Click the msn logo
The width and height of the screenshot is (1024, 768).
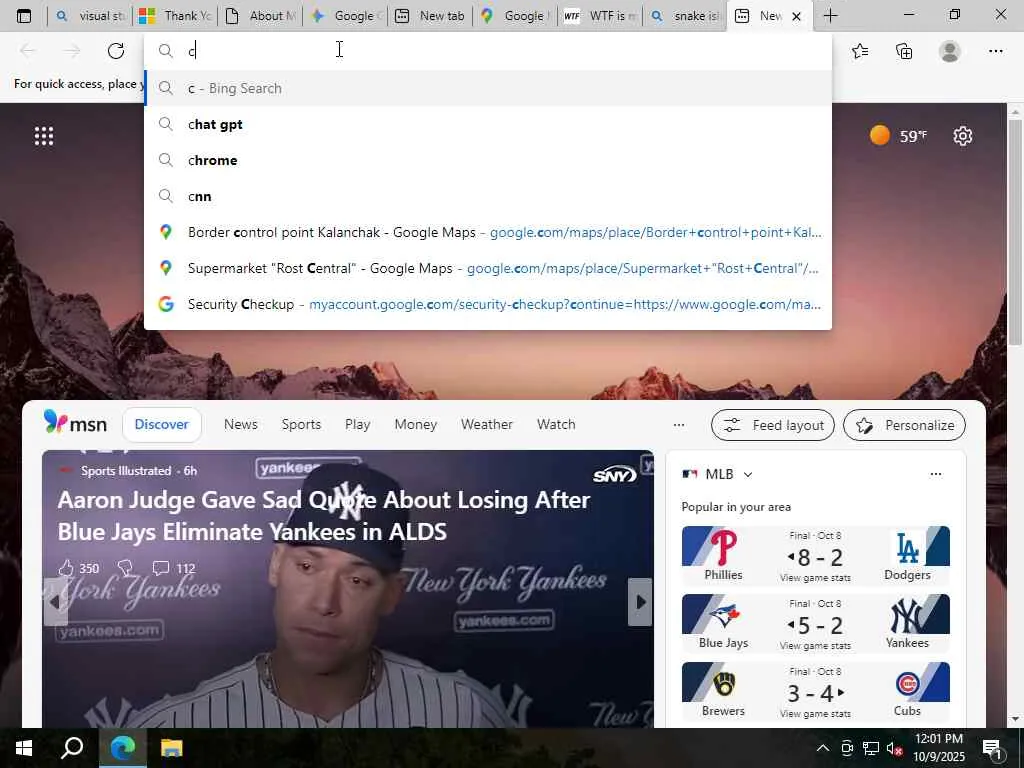75,423
